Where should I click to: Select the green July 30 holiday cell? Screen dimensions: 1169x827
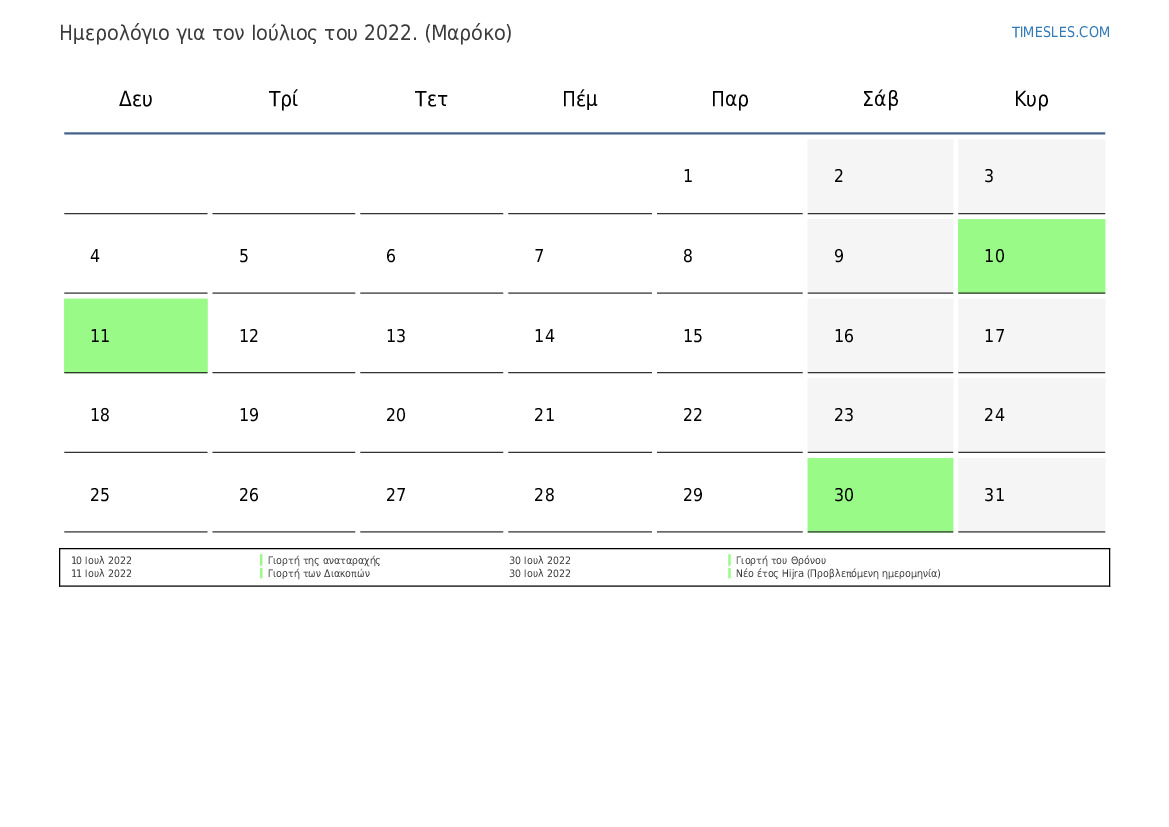click(880, 494)
